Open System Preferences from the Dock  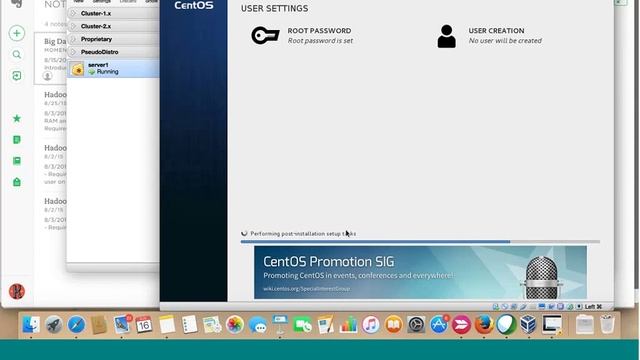[x=416, y=325]
